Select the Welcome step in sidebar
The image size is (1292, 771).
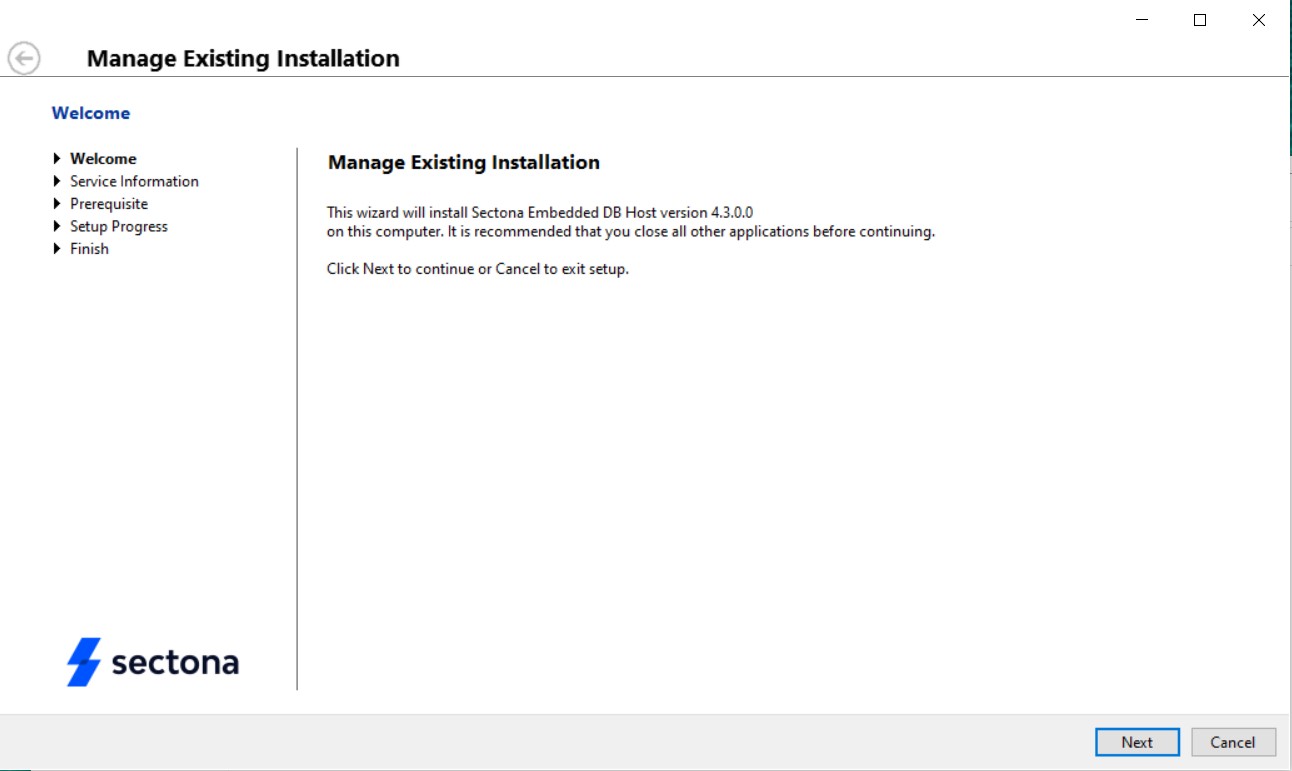click(103, 158)
